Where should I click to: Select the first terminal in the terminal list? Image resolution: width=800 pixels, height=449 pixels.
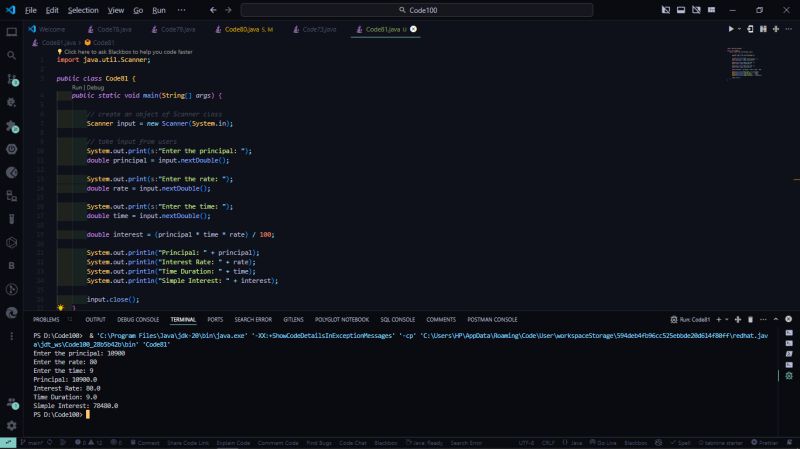coord(789,333)
